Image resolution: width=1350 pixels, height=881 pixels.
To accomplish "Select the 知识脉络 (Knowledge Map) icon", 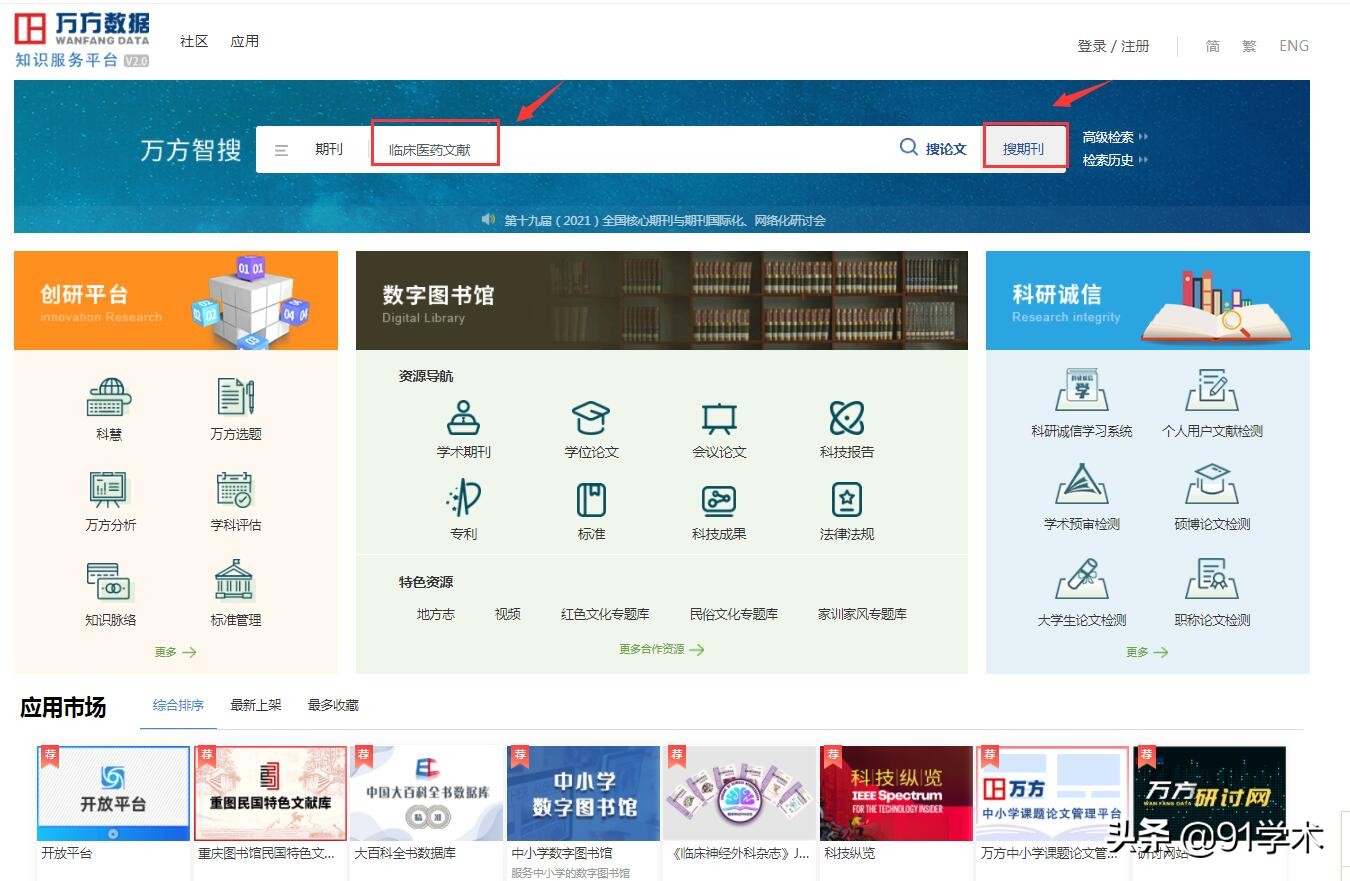I will (x=108, y=588).
